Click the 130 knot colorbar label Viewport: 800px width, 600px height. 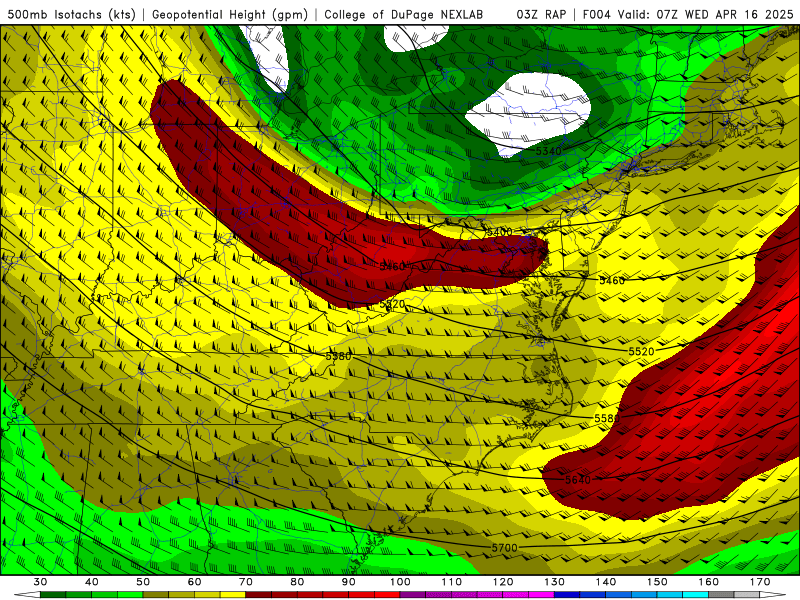pyautogui.click(x=554, y=582)
